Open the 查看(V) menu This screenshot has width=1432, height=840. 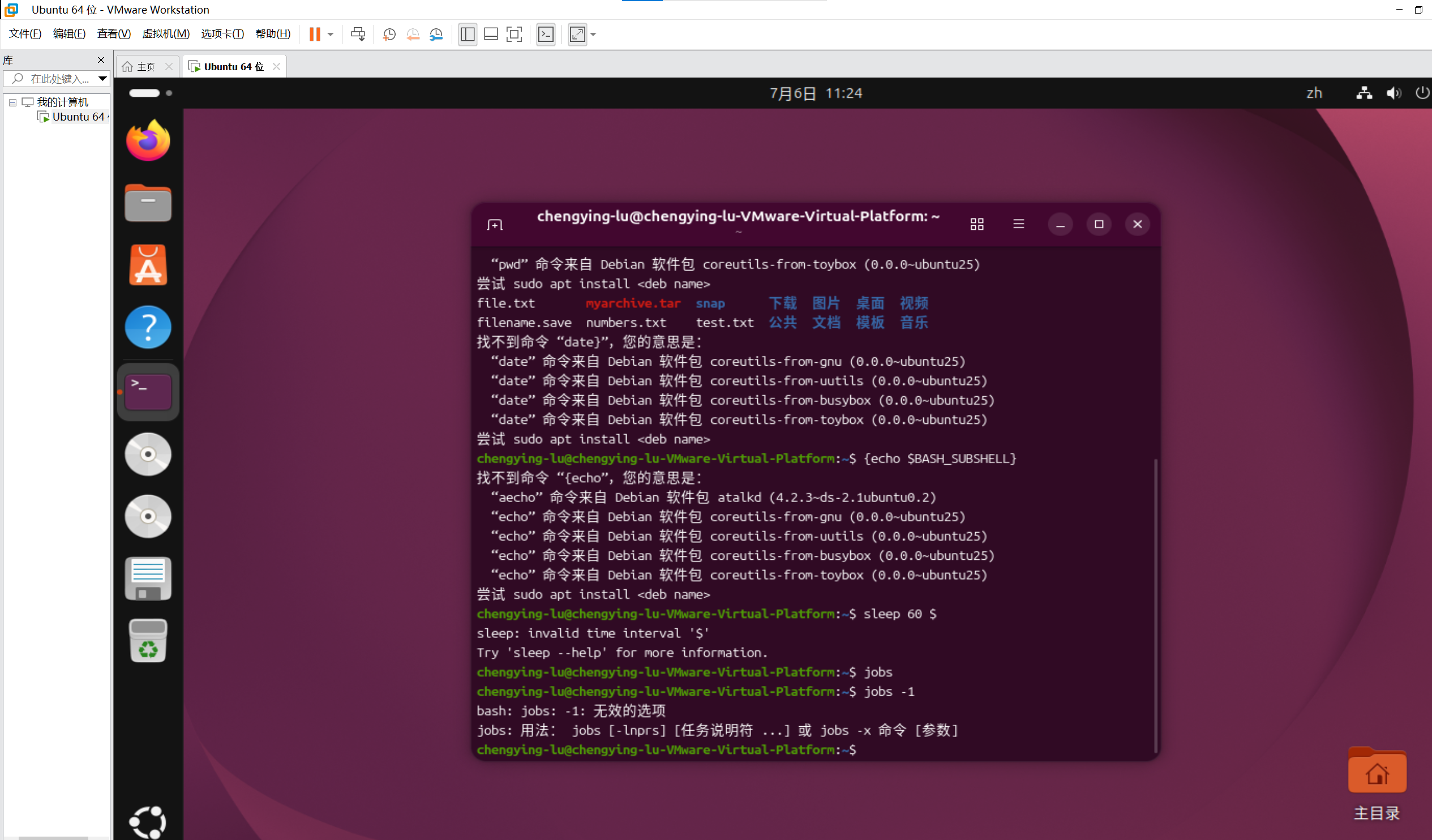(x=114, y=34)
